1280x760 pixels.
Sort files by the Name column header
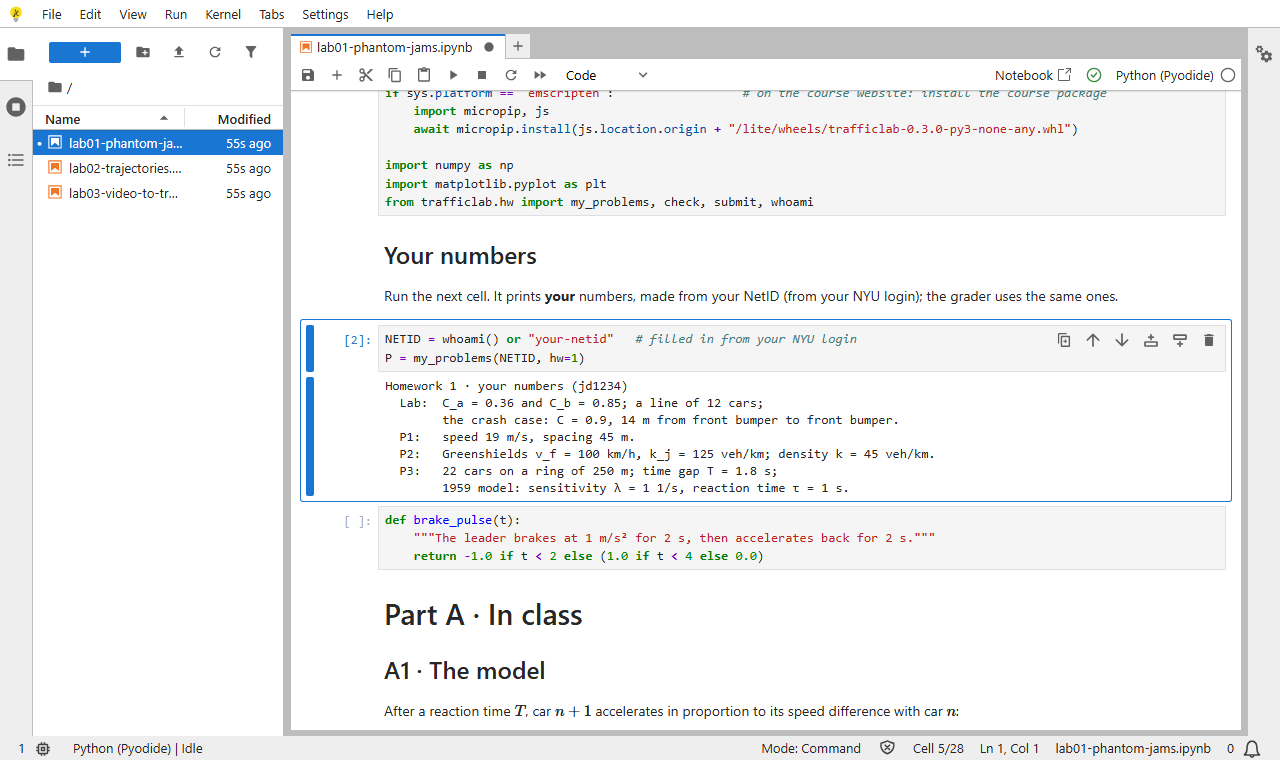click(x=108, y=119)
